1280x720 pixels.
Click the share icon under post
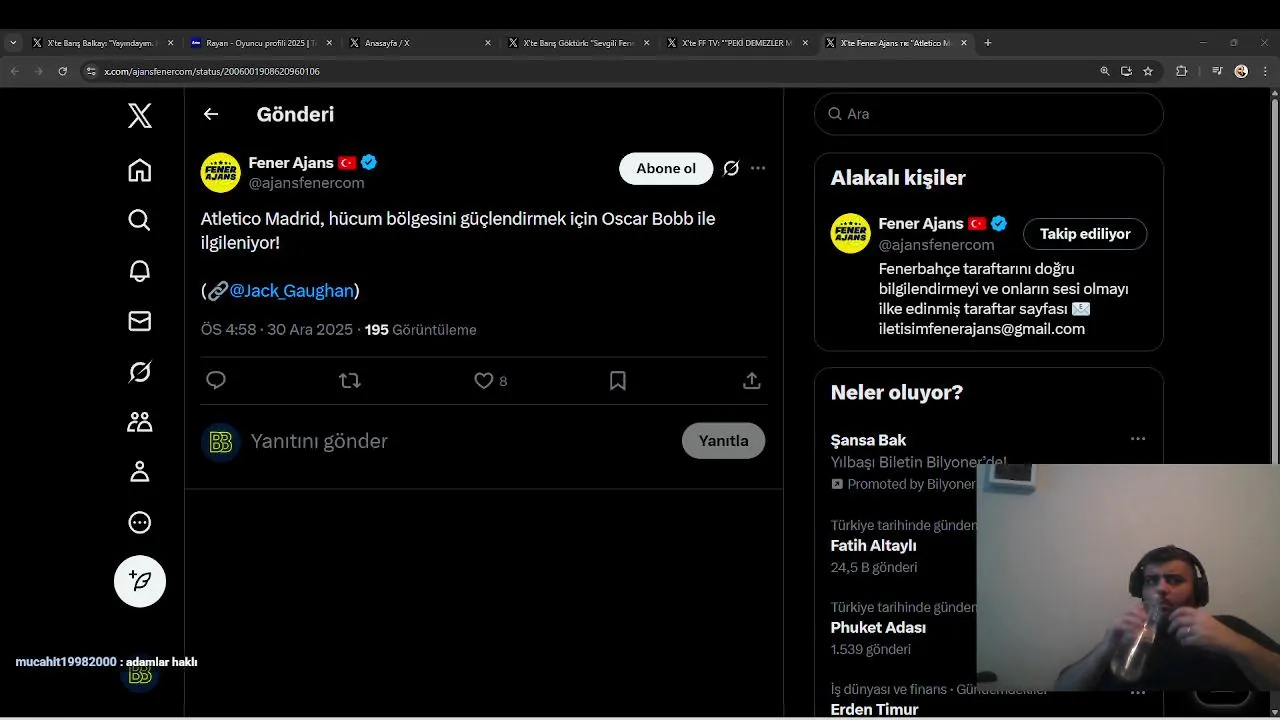(x=752, y=380)
